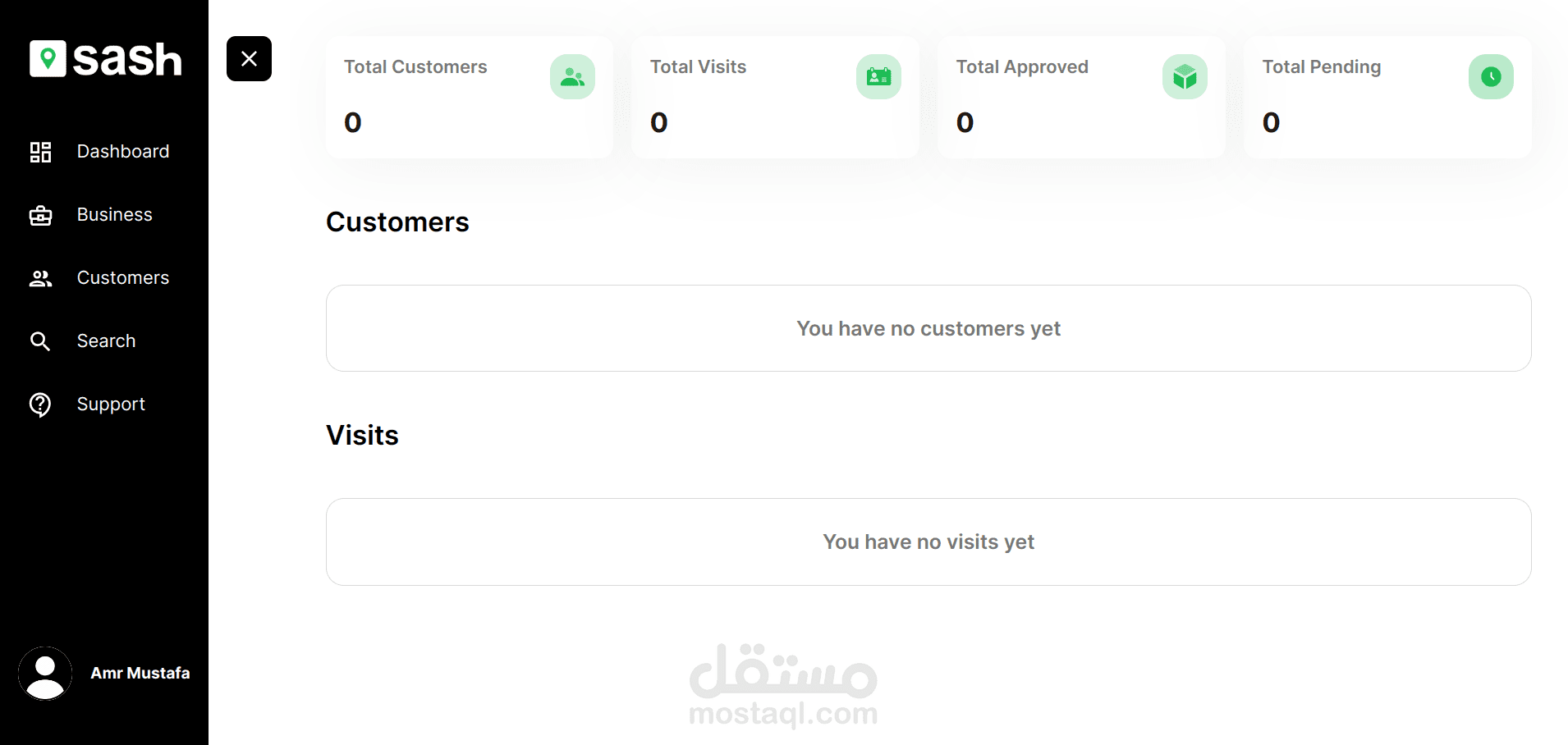Click the Amr Mustafa user name

pos(140,673)
